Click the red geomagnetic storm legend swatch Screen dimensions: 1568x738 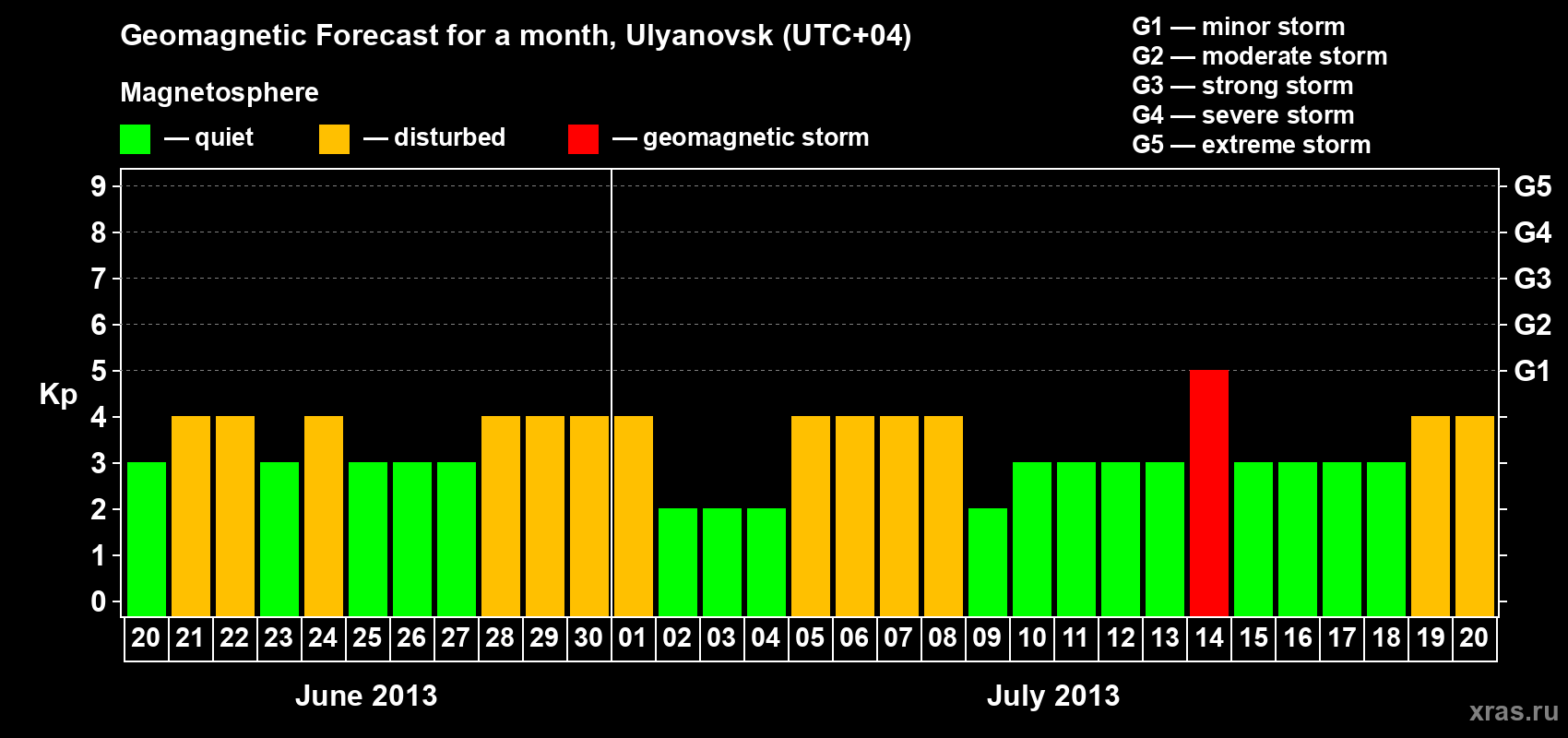(x=583, y=139)
